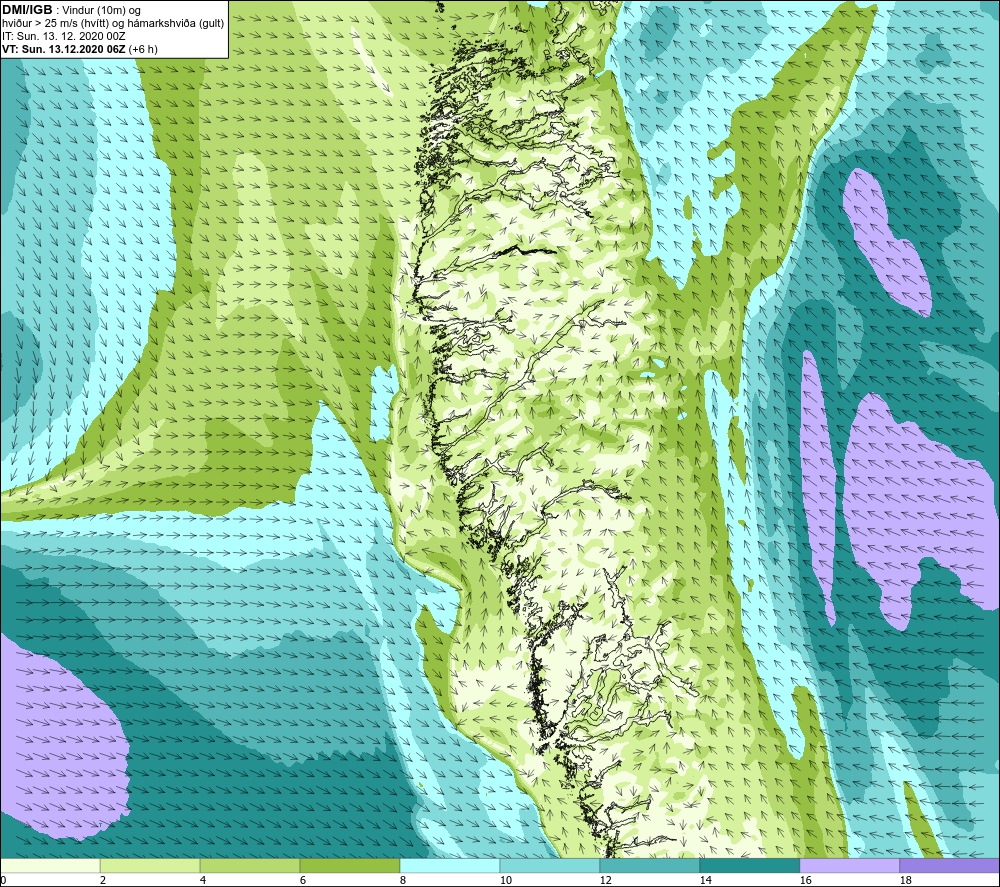Select the 8–10 m/s light cyan swatch
Image resolution: width=1000 pixels, height=887 pixels.
tap(450, 866)
